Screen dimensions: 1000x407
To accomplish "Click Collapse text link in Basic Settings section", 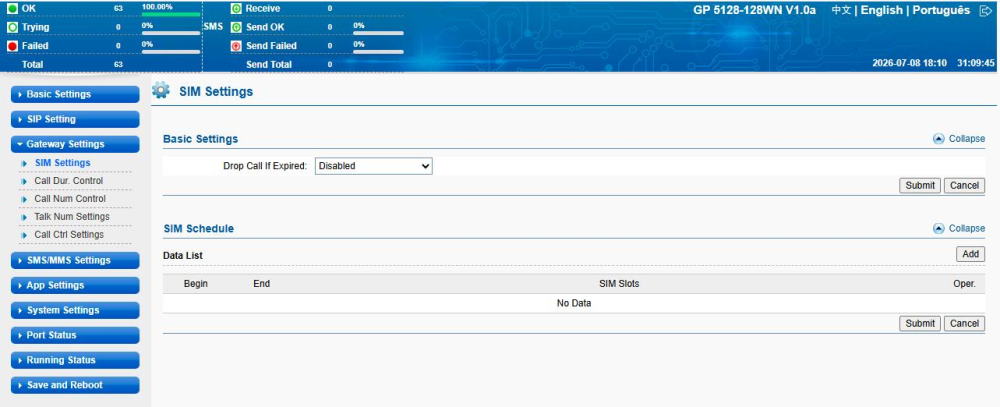I will 967,139.
